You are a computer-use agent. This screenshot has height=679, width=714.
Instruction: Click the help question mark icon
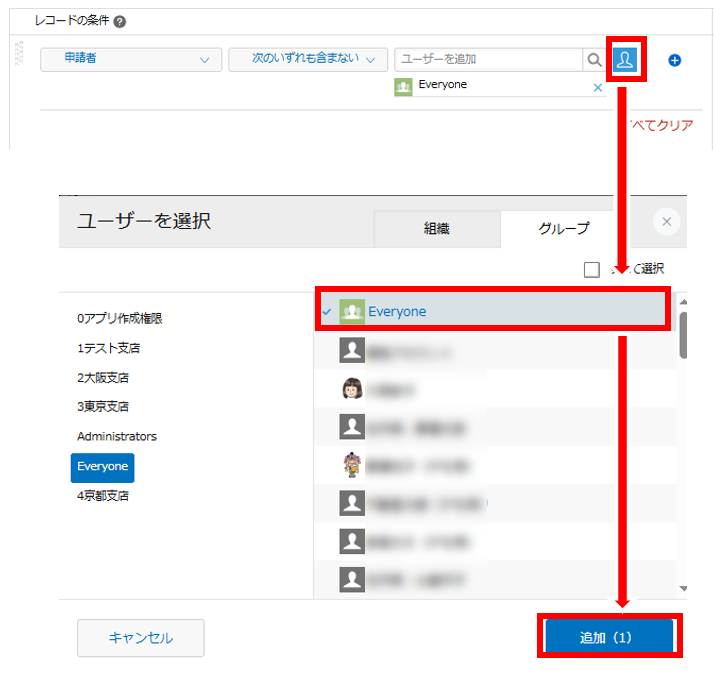point(120,22)
